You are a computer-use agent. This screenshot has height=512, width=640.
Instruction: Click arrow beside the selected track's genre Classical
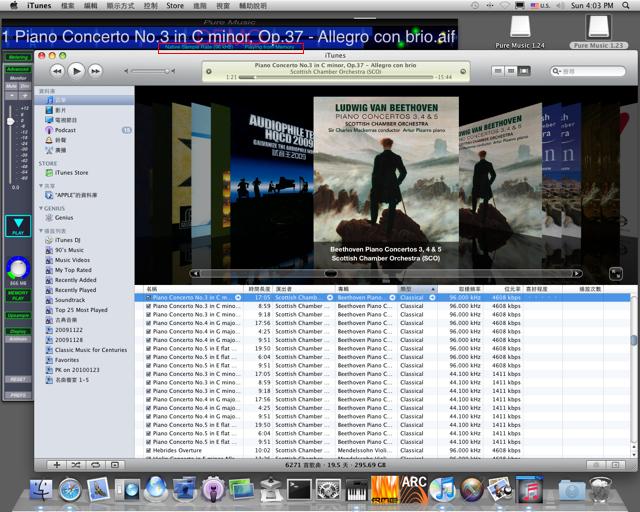(432, 298)
